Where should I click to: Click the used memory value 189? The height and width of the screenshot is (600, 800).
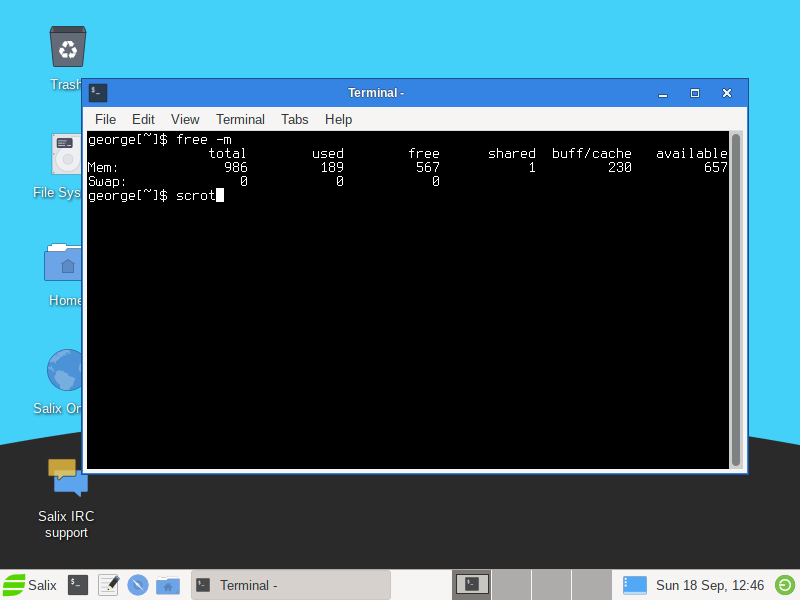[332, 167]
